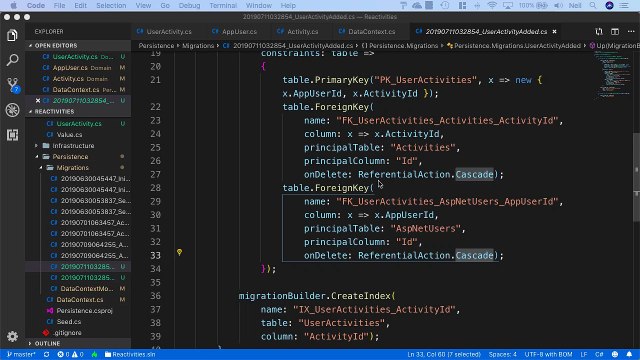Open DataContextMo... snapshot file in tree
Screen dimensions: 640x360
click(x=87, y=289)
